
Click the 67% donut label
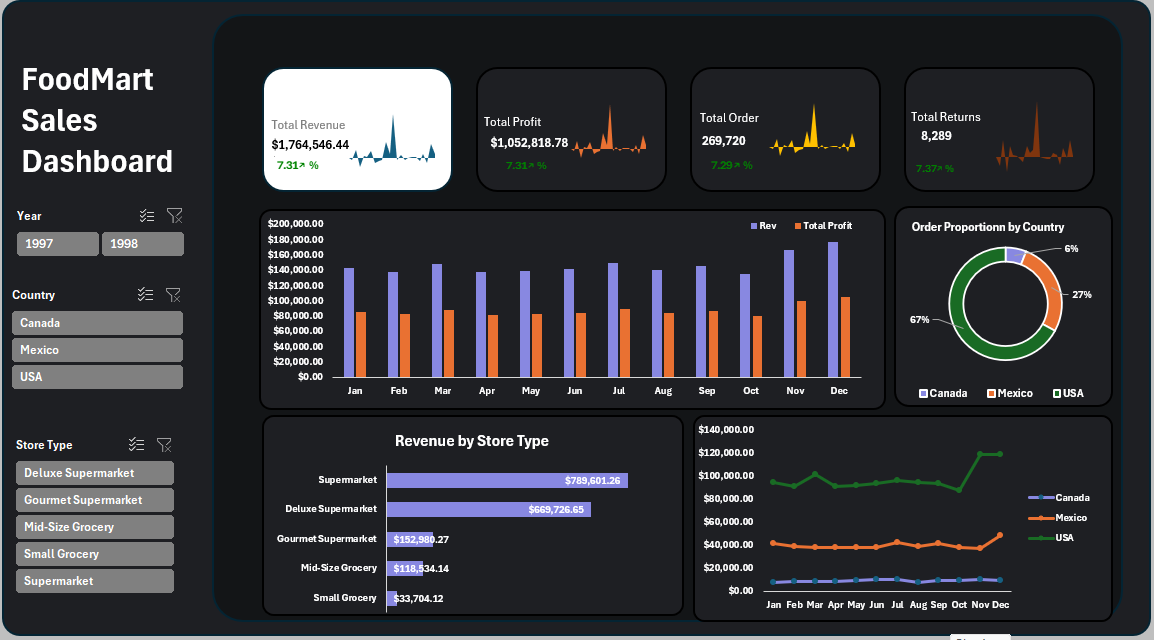(x=919, y=320)
